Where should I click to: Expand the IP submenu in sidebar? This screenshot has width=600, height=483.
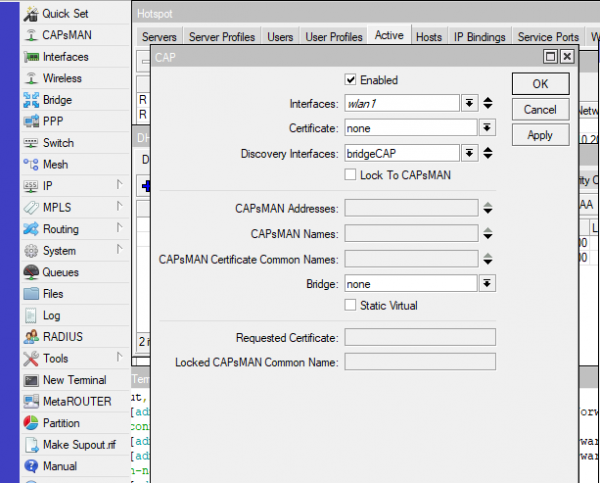point(118,186)
